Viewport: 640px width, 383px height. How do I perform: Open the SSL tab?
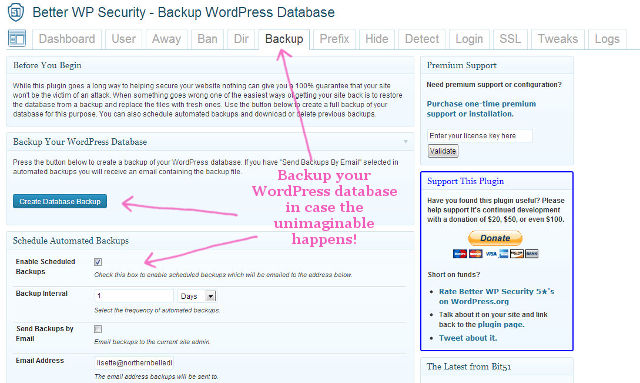(510, 39)
